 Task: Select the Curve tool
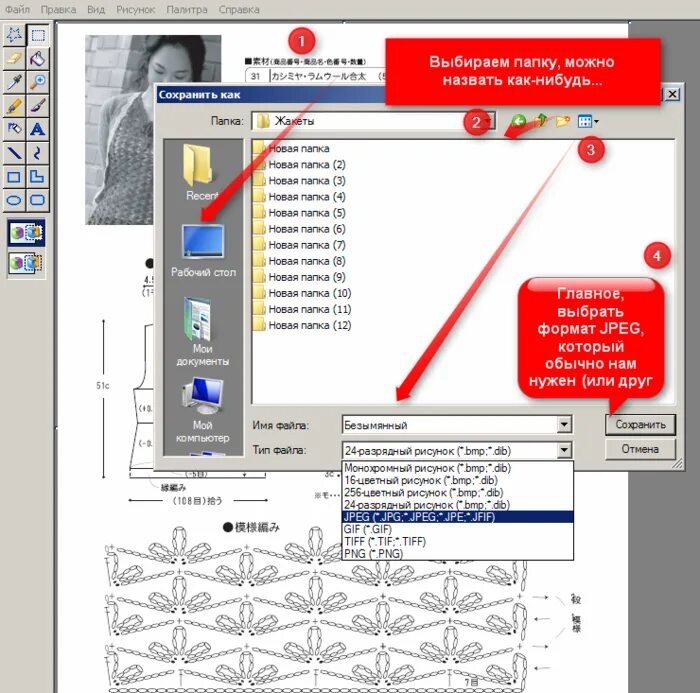click(x=38, y=153)
